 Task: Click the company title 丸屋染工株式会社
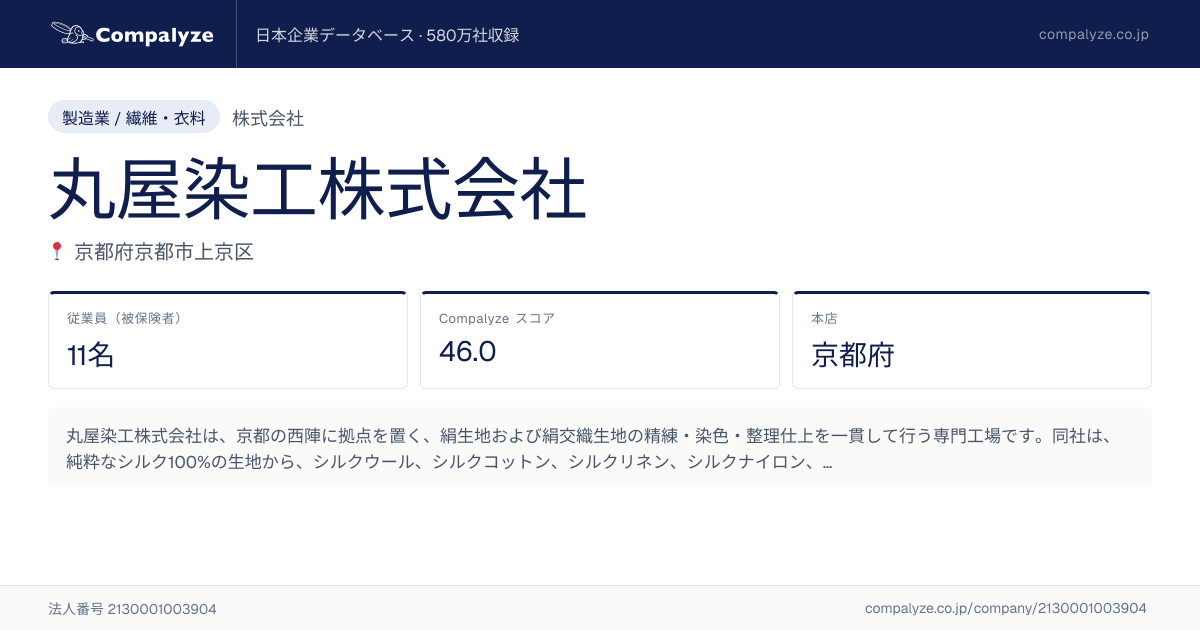[x=318, y=190]
